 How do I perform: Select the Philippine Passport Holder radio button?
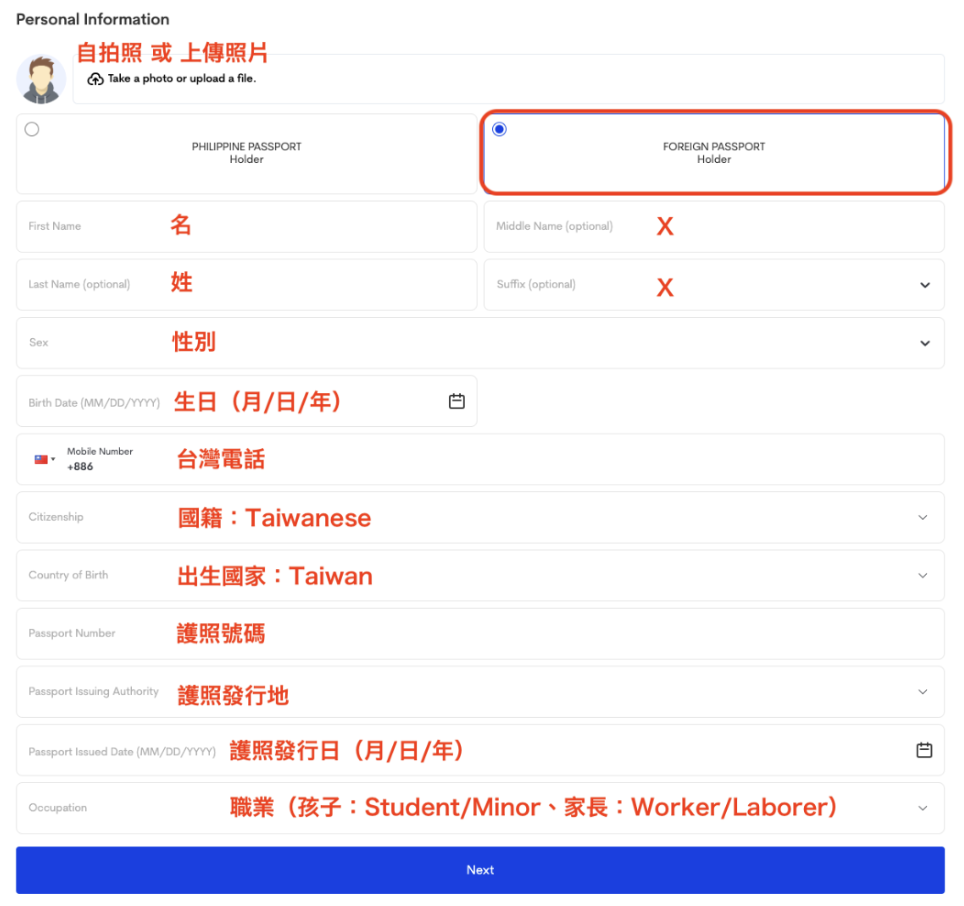(32, 129)
